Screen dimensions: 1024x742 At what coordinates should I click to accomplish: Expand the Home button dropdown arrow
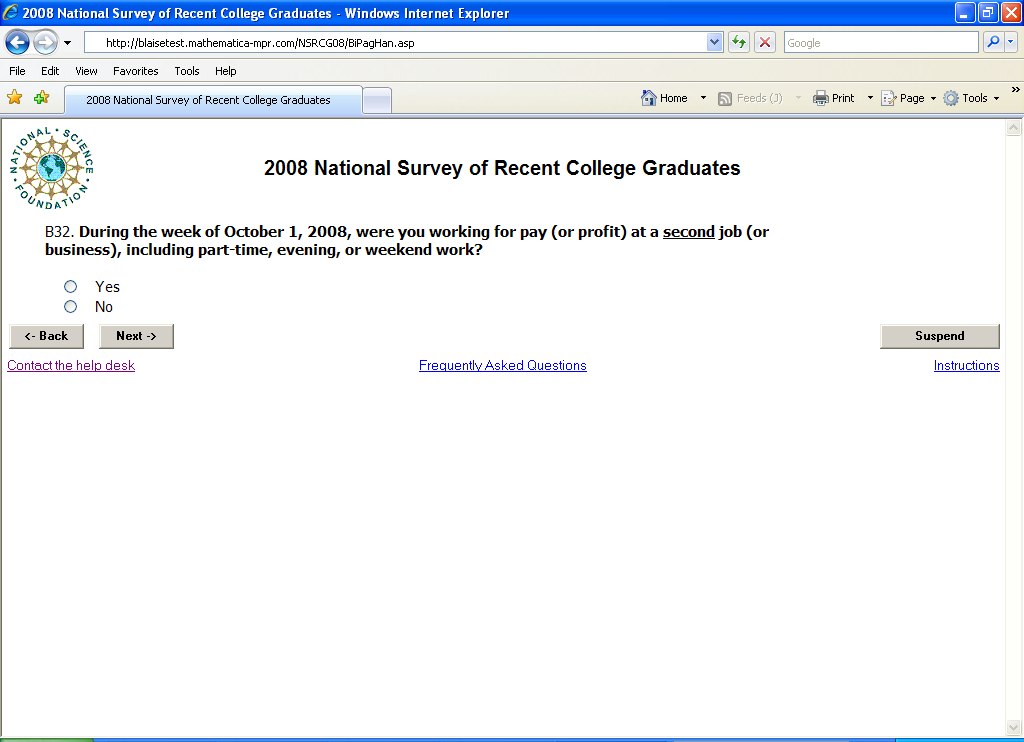[703, 98]
